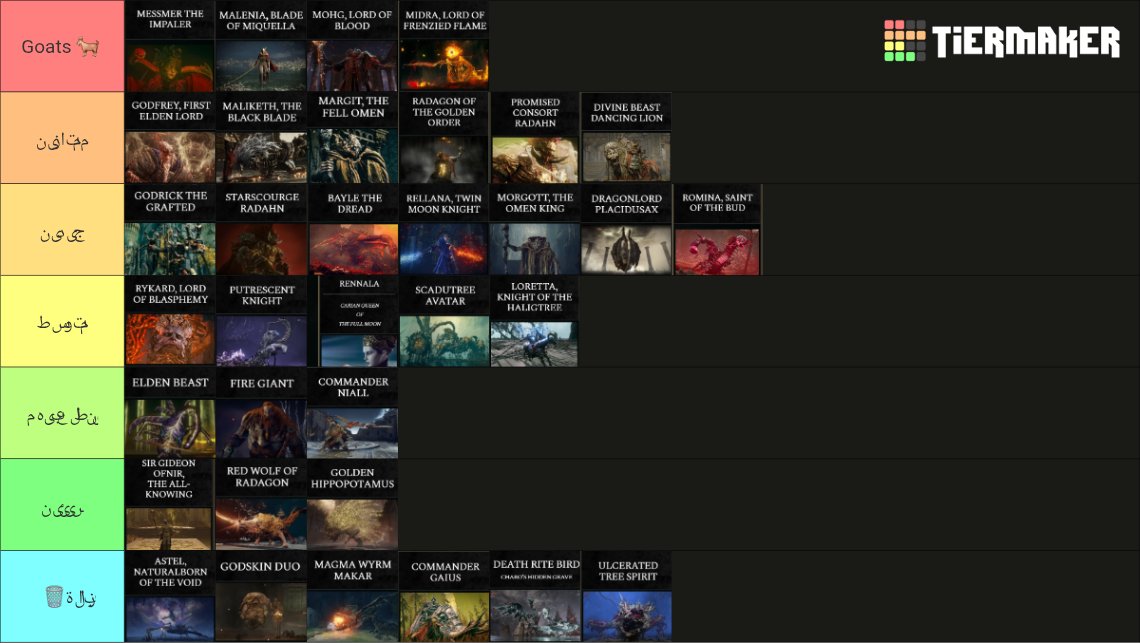Image resolution: width=1140 pixels, height=643 pixels.
Task: Select the Radagon of the Golden Order card
Action: click(444, 137)
